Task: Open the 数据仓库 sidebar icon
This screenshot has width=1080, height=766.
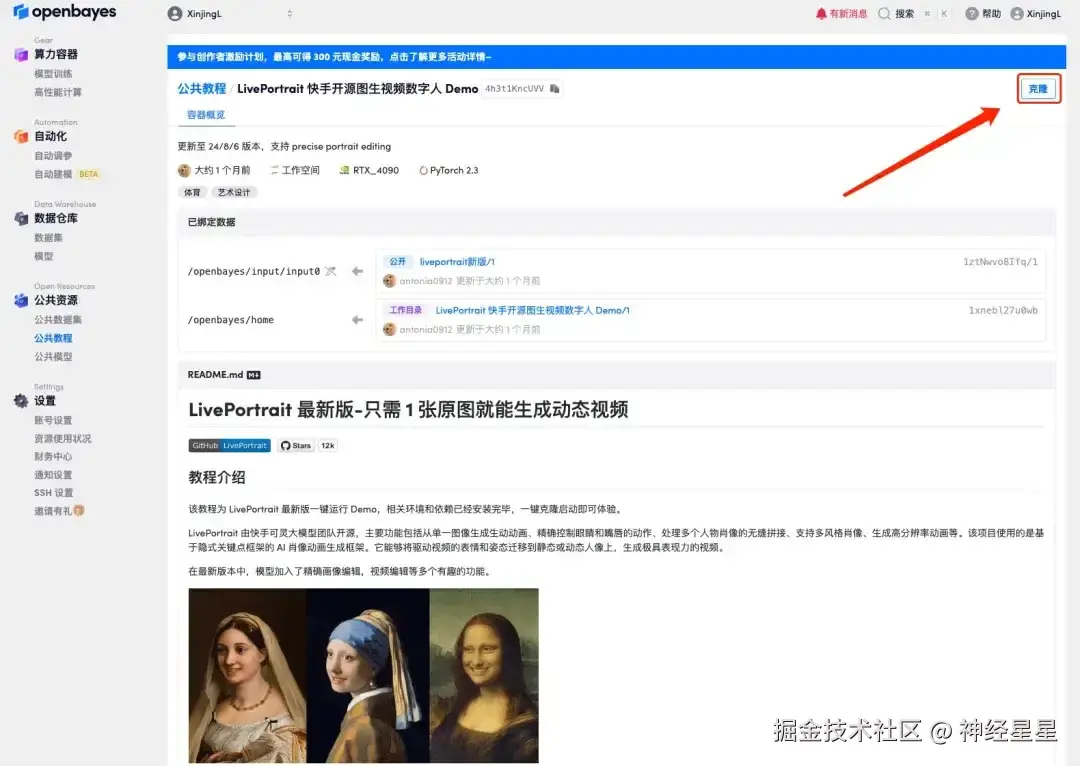Action: click(21, 218)
